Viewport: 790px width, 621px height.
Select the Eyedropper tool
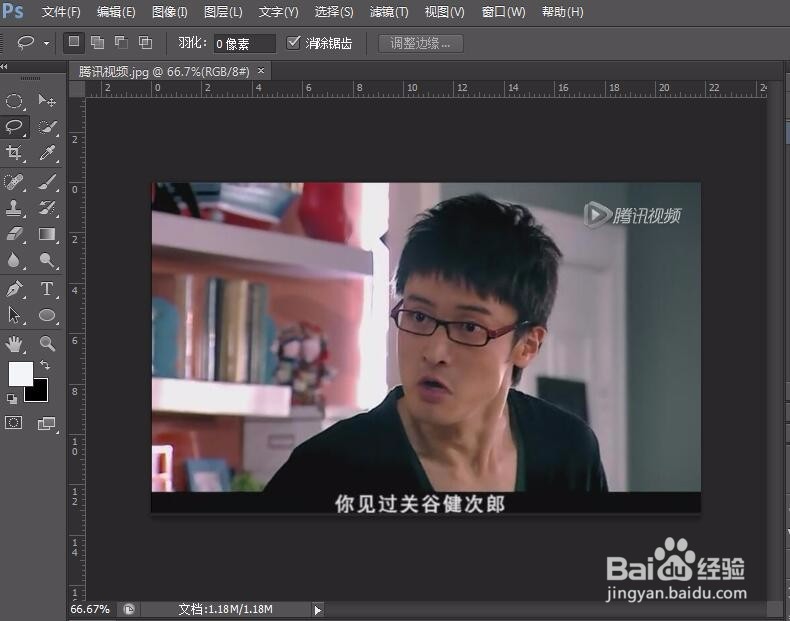[x=47, y=152]
